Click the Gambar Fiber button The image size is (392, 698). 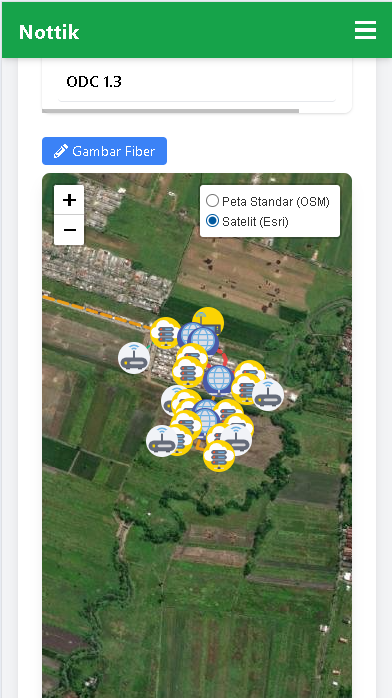[105, 151]
